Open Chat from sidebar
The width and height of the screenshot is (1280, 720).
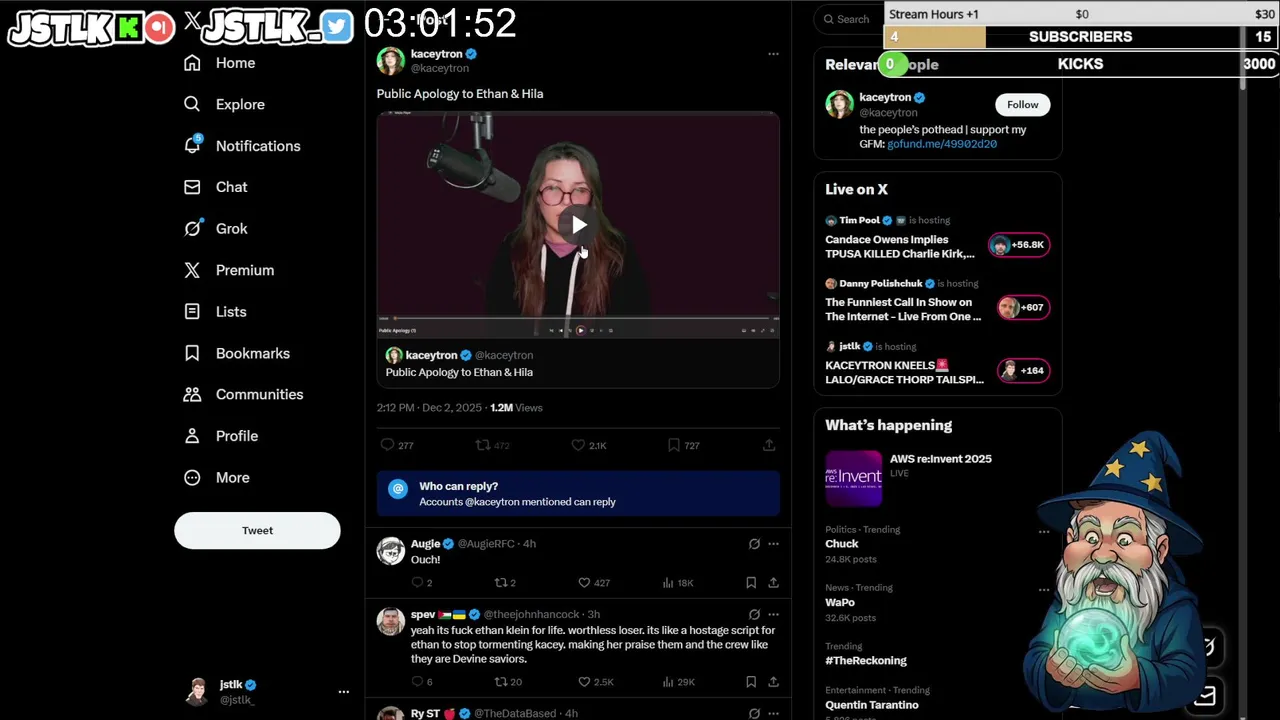click(x=217, y=187)
